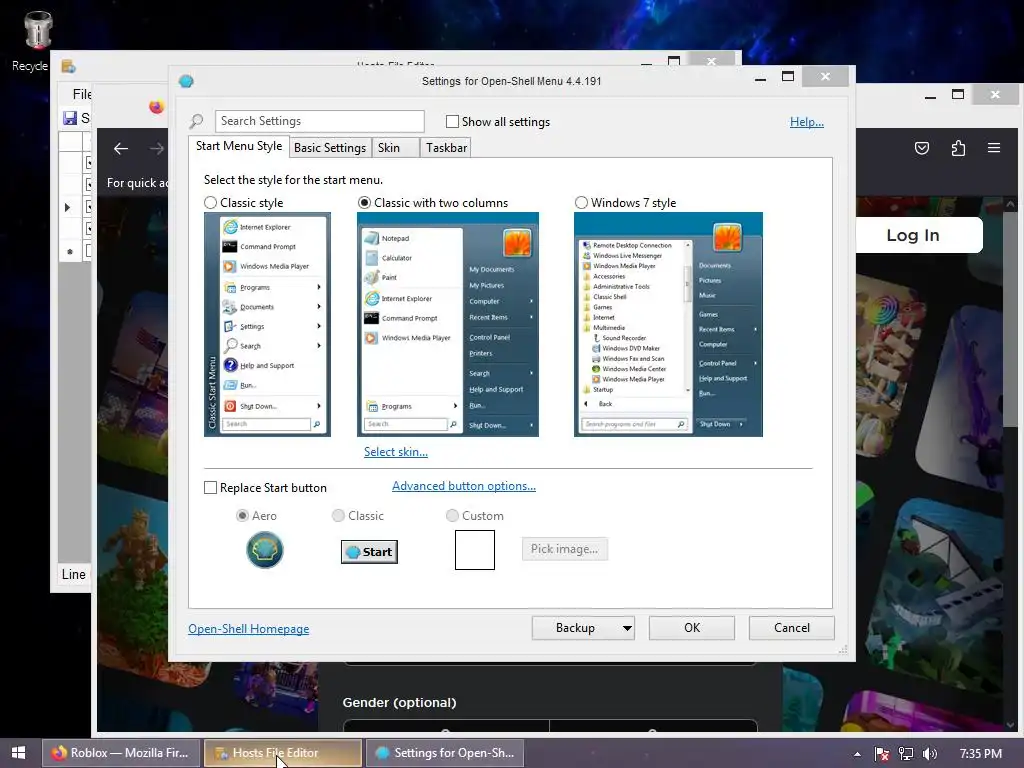Open the Backup dropdown arrow
The image size is (1024, 768).
tap(627, 628)
